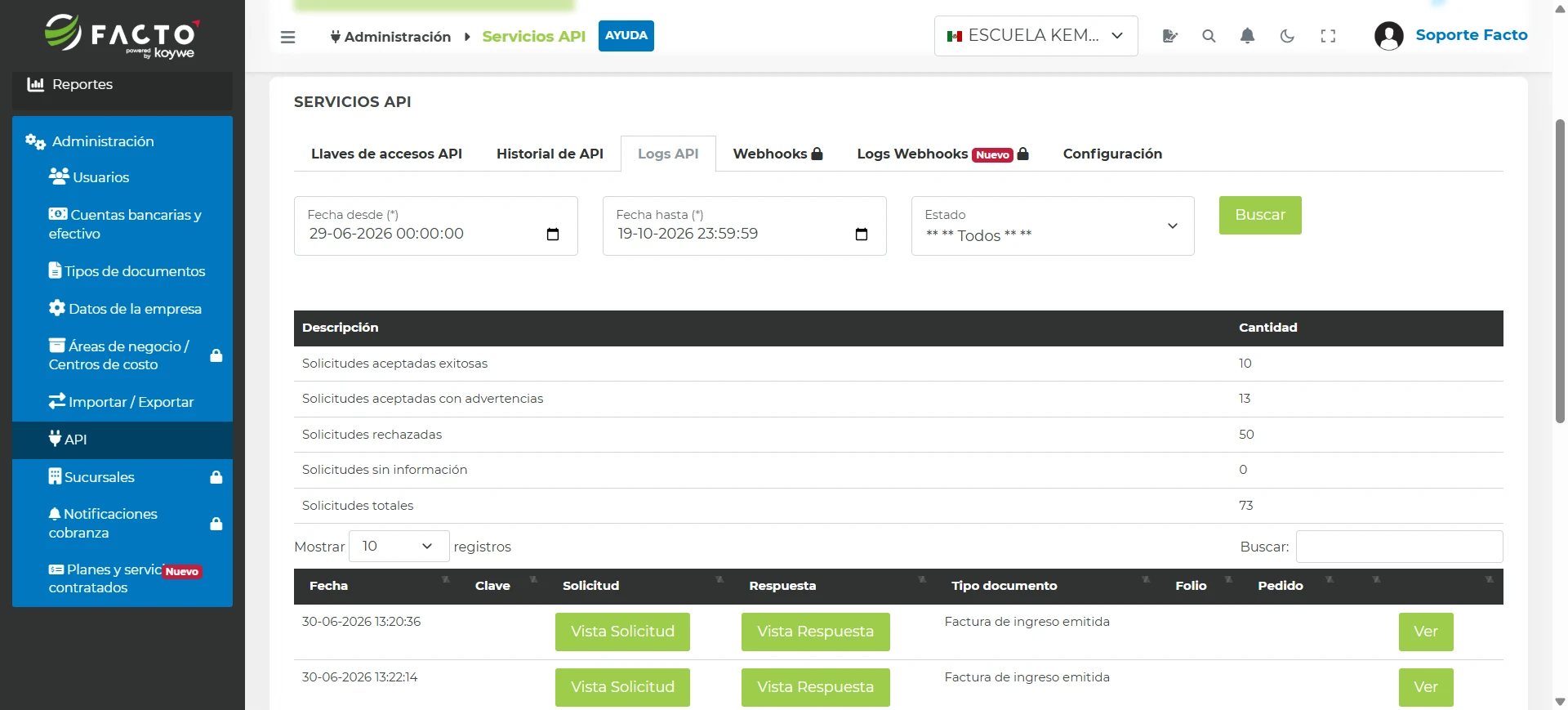Open Datos de la empresa
1568x710 pixels.
coord(122,309)
